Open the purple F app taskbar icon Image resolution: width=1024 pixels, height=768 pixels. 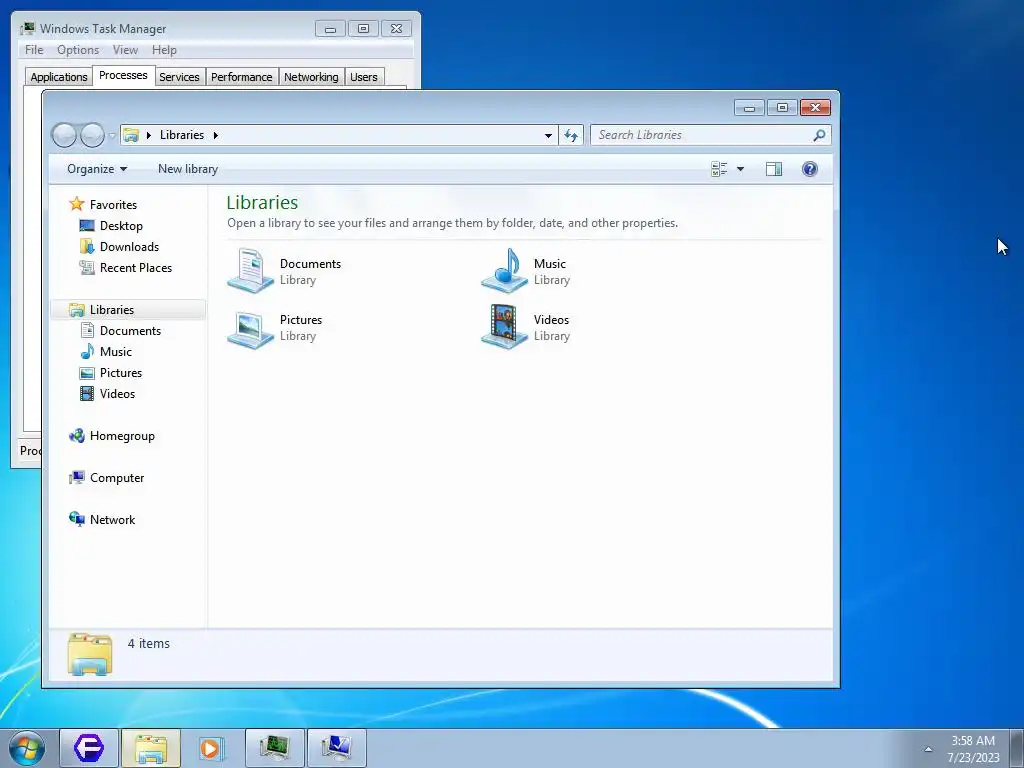pyautogui.click(x=89, y=748)
